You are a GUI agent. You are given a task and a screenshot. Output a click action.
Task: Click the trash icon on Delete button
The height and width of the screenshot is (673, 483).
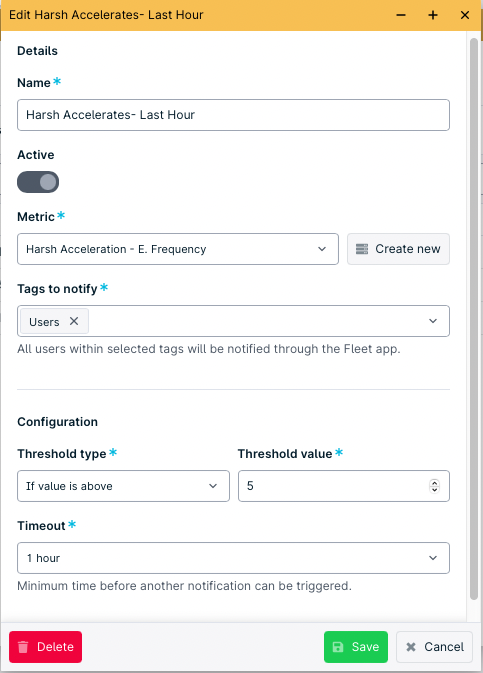(x=23, y=647)
